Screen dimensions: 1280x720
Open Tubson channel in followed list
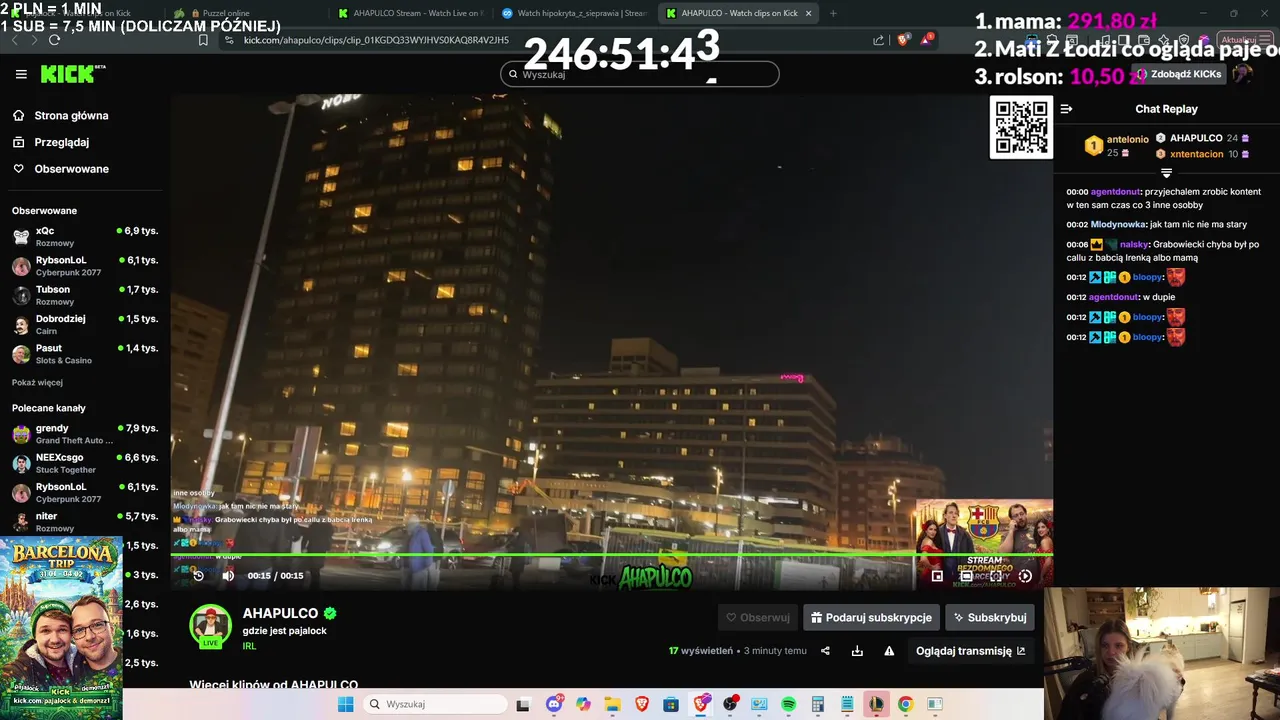[85, 295]
